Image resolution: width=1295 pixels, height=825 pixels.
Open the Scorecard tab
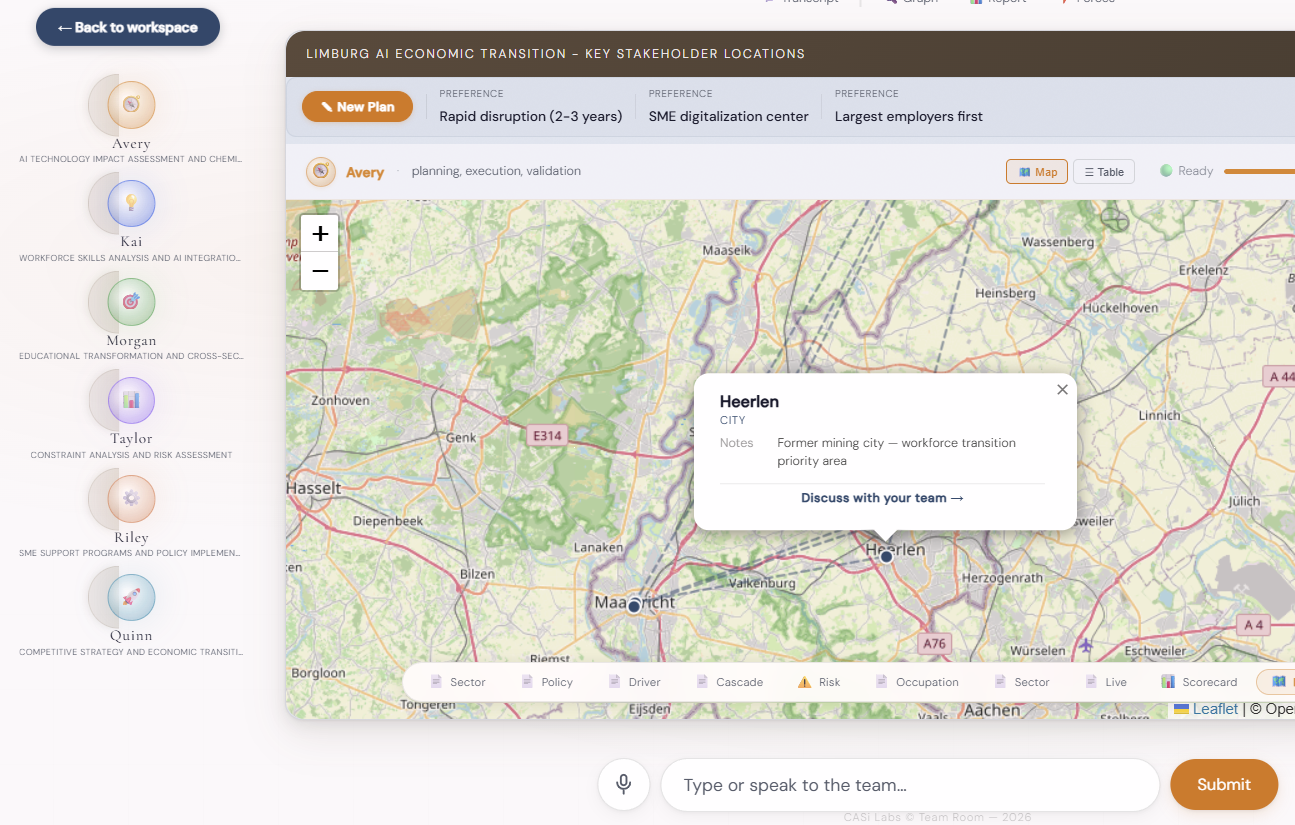pyautogui.click(x=1199, y=682)
